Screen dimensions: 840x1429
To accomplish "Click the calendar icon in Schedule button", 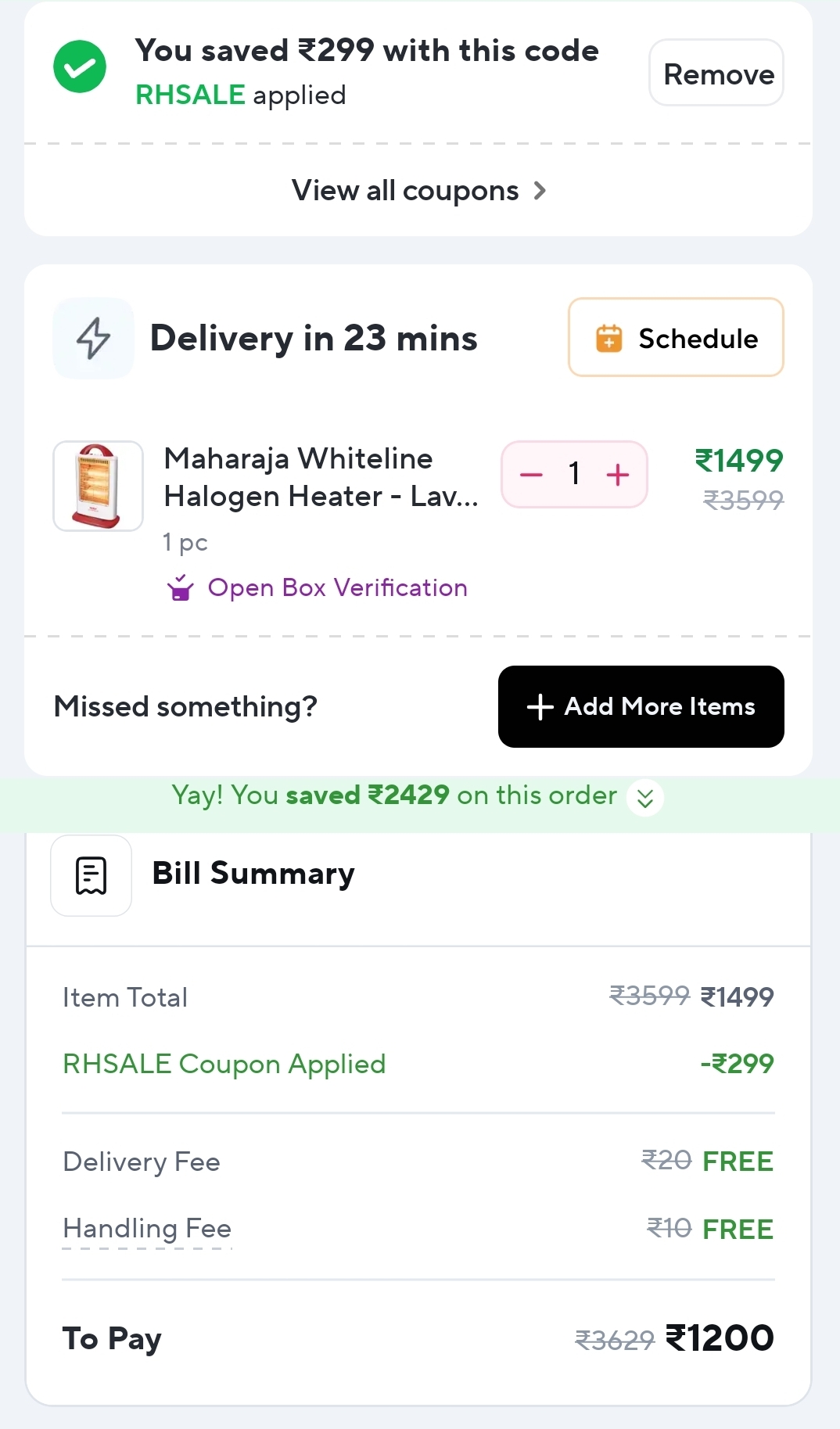I will click(608, 339).
